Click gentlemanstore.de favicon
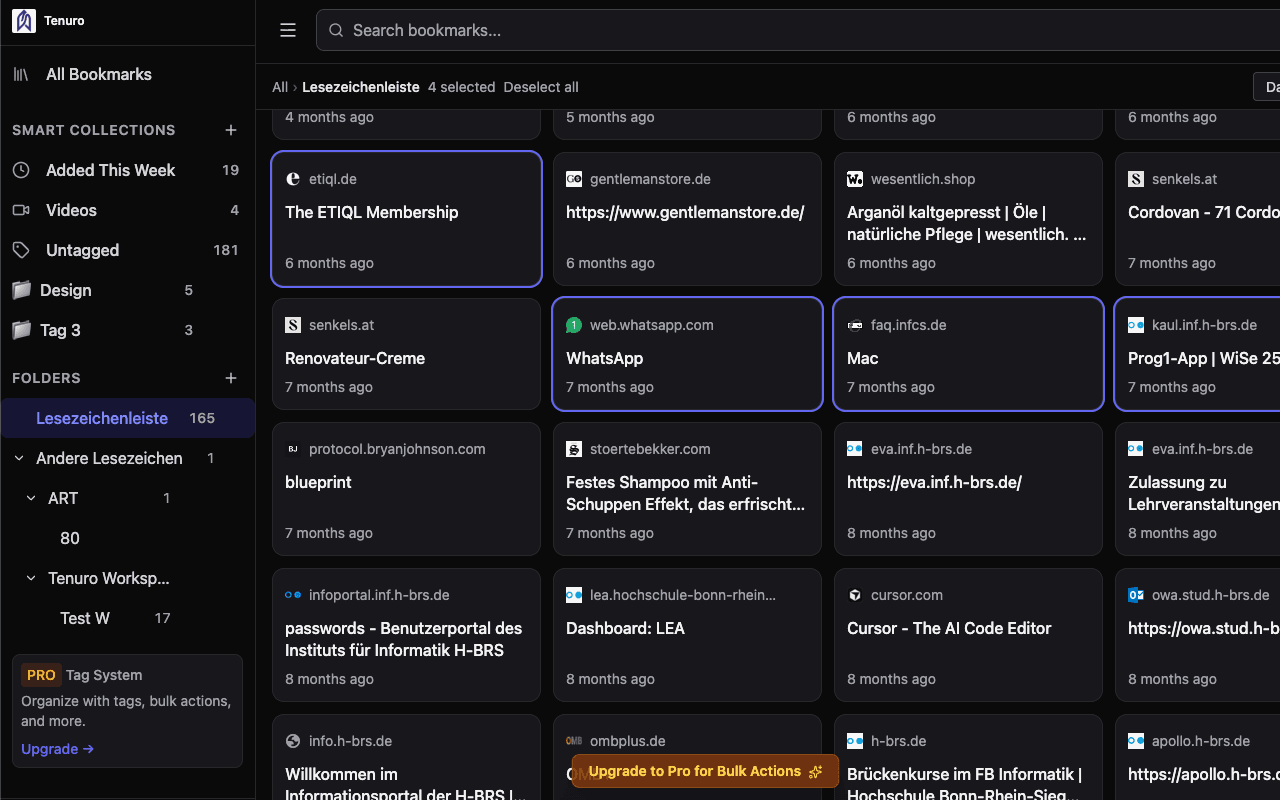The width and height of the screenshot is (1280, 800). (574, 179)
